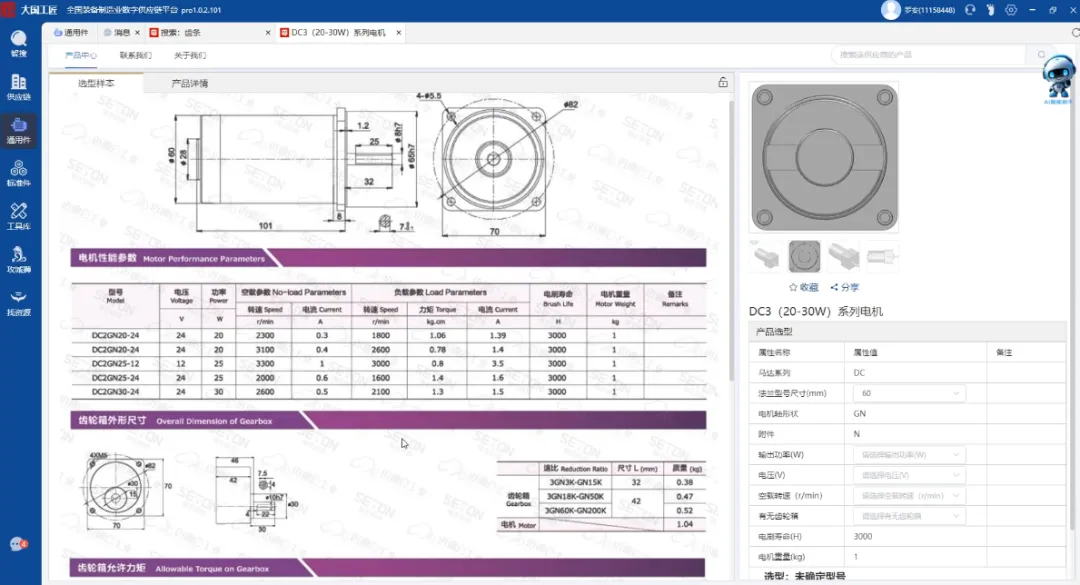Click the magnifier icon in search box

pyautogui.click(x=1041, y=54)
